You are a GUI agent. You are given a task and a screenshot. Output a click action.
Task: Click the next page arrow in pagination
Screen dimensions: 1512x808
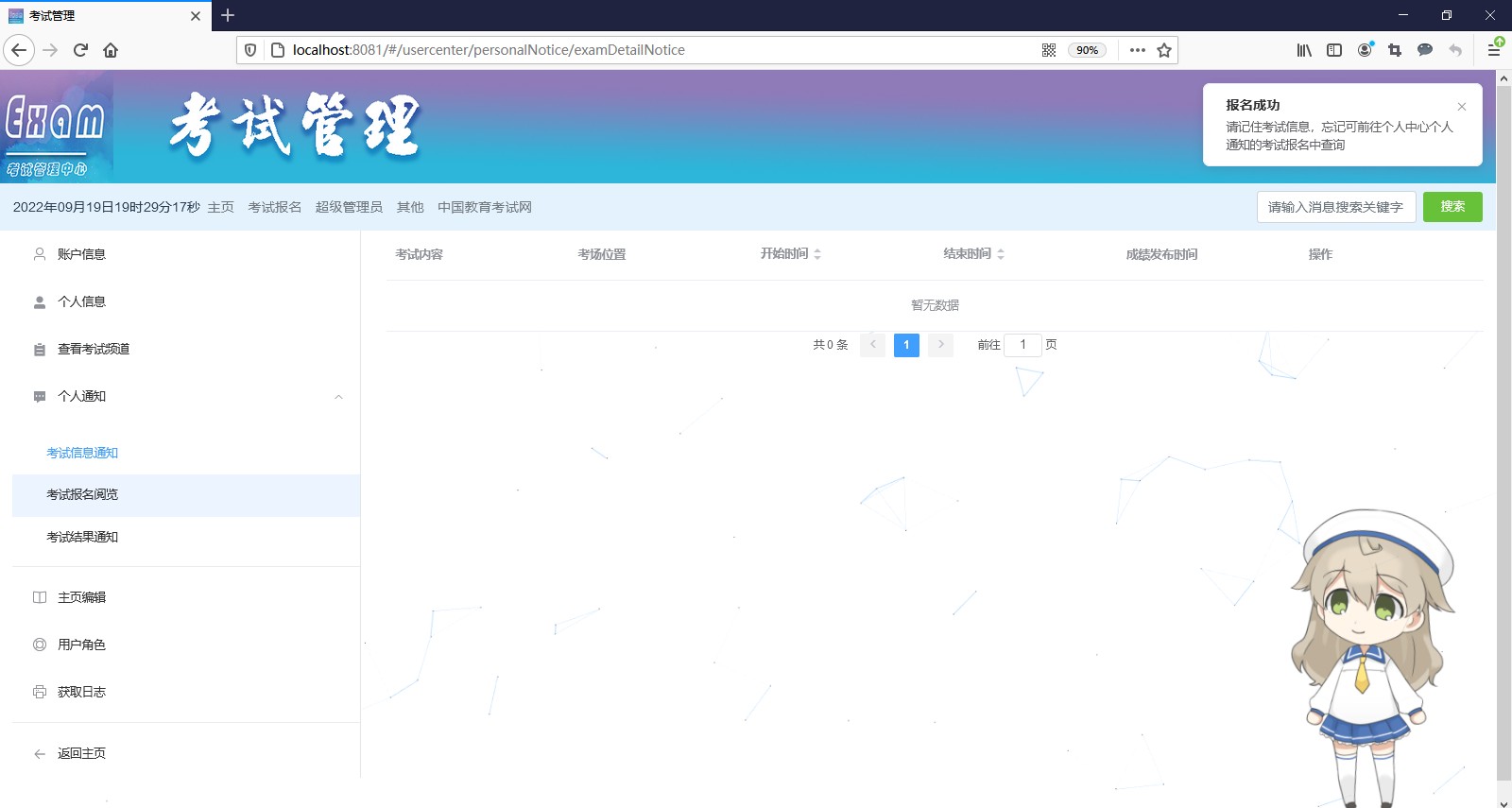tap(940, 345)
